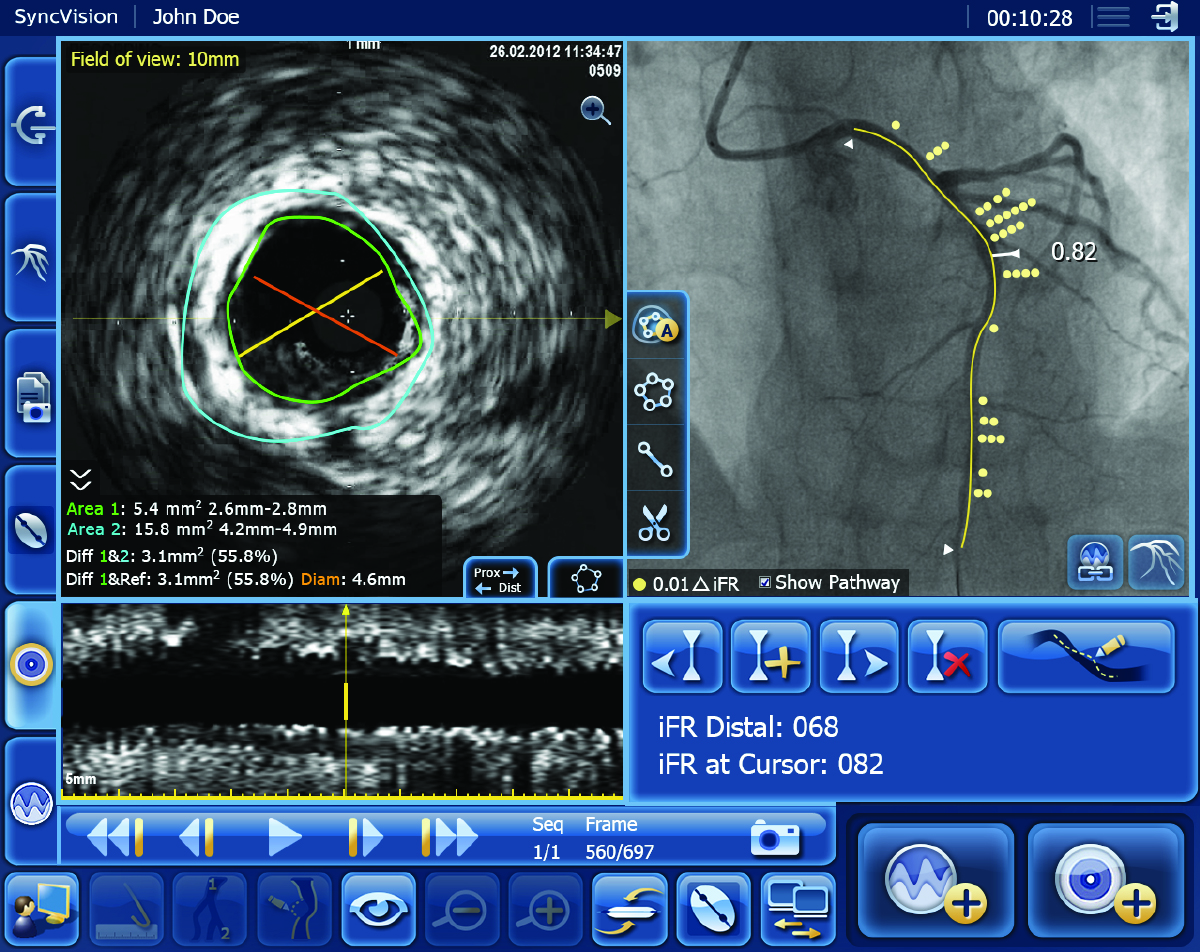Screen dimensions: 1200x952
Task: Open the IVUS tab in left sidebar
Action: click(29, 665)
